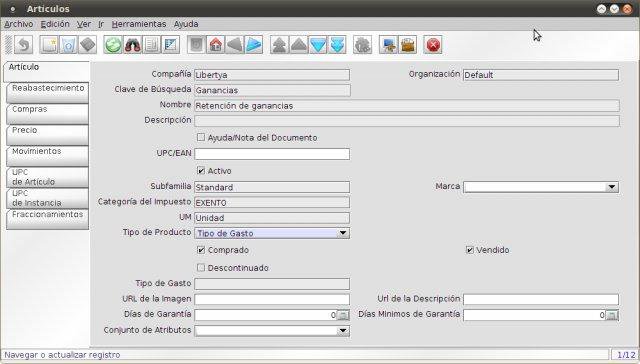The image size is (640, 364).
Task: Switch to the UPC de Artículo tab
Action: coord(48,177)
